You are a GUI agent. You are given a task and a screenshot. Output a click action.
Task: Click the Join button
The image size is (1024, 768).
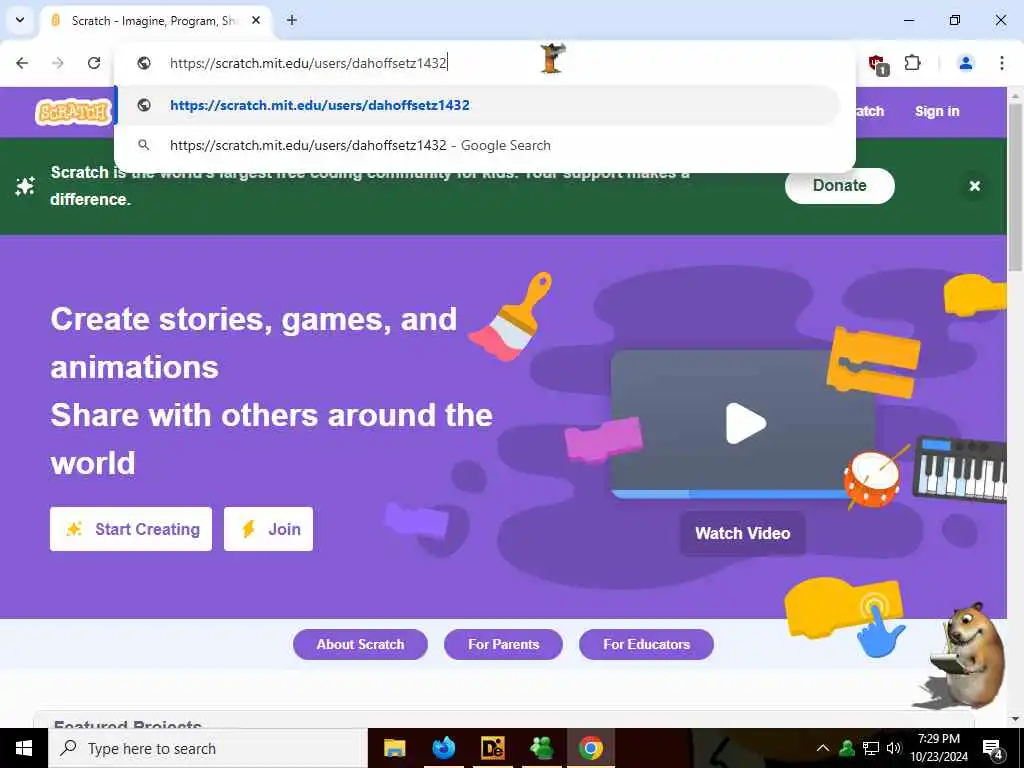click(x=268, y=529)
